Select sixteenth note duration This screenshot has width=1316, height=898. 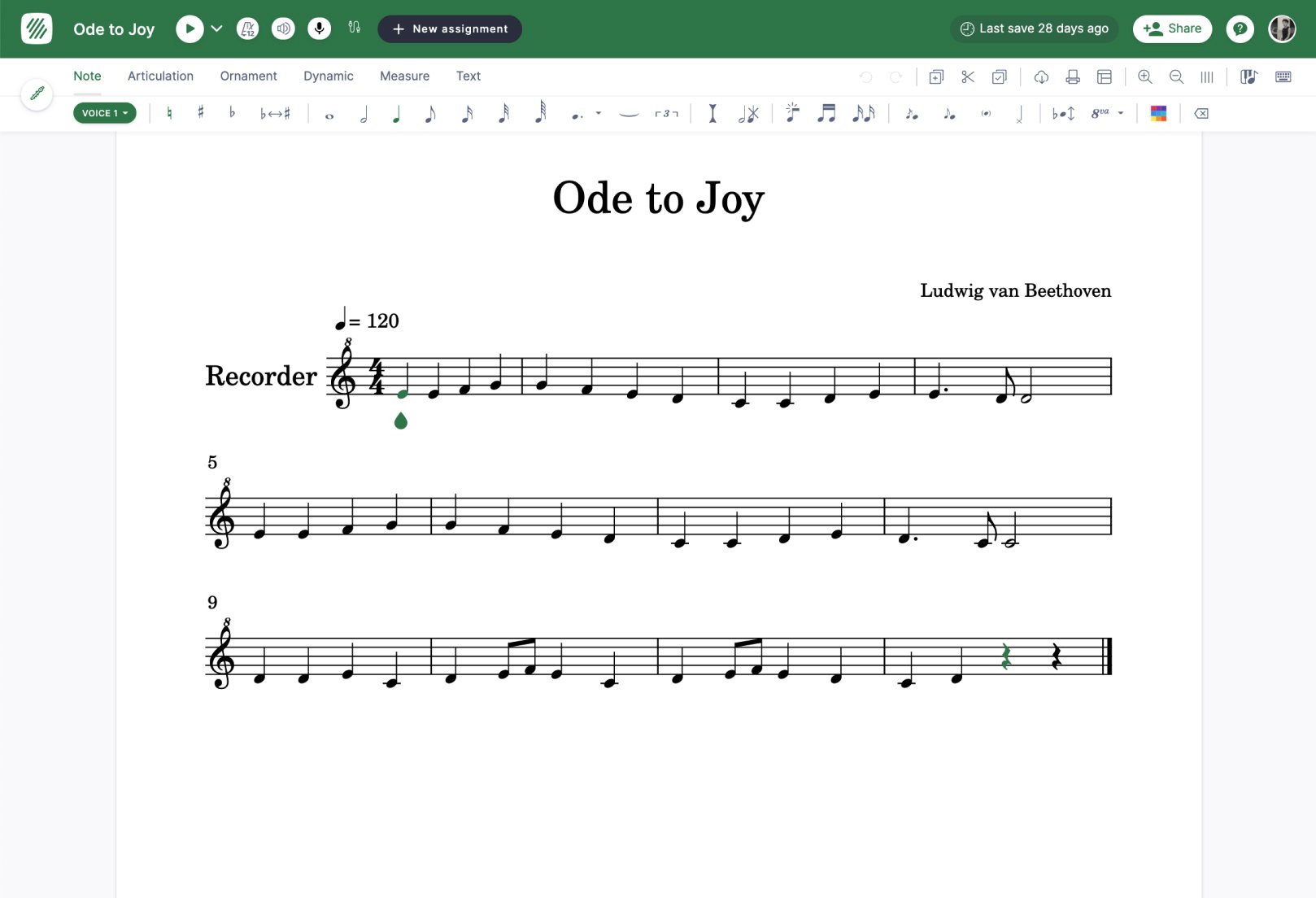tap(467, 114)
